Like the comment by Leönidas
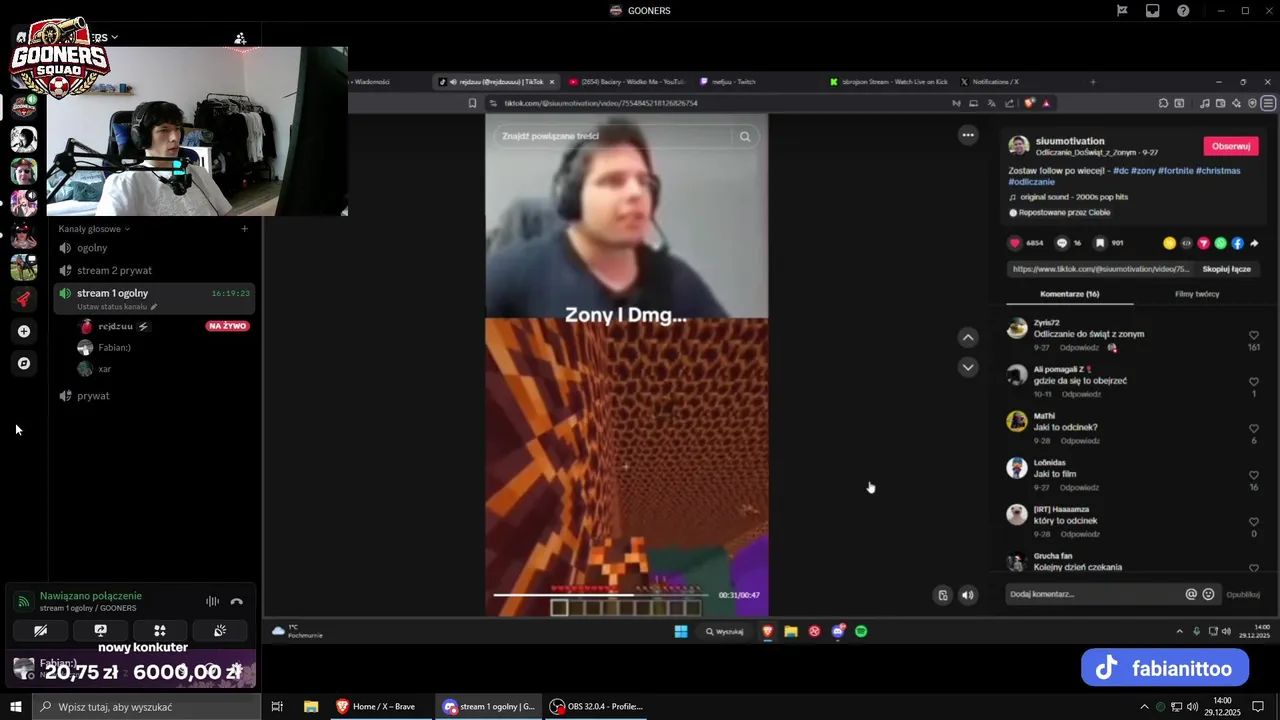Screen dimensions: 1280x720 [x=1254, y=475]
